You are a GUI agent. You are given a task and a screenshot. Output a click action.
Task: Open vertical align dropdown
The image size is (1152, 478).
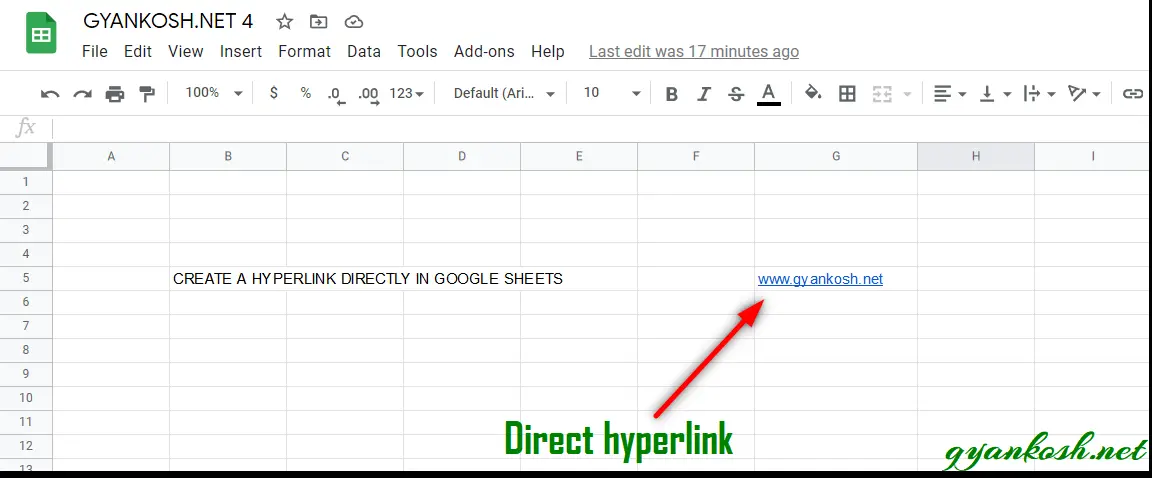(996, 94)
